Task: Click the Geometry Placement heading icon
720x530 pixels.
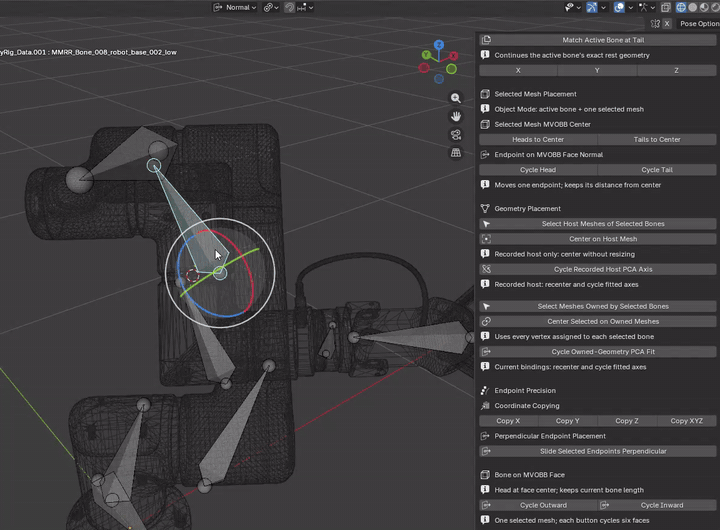Action: pyautogui.click(x=485, y=209)
